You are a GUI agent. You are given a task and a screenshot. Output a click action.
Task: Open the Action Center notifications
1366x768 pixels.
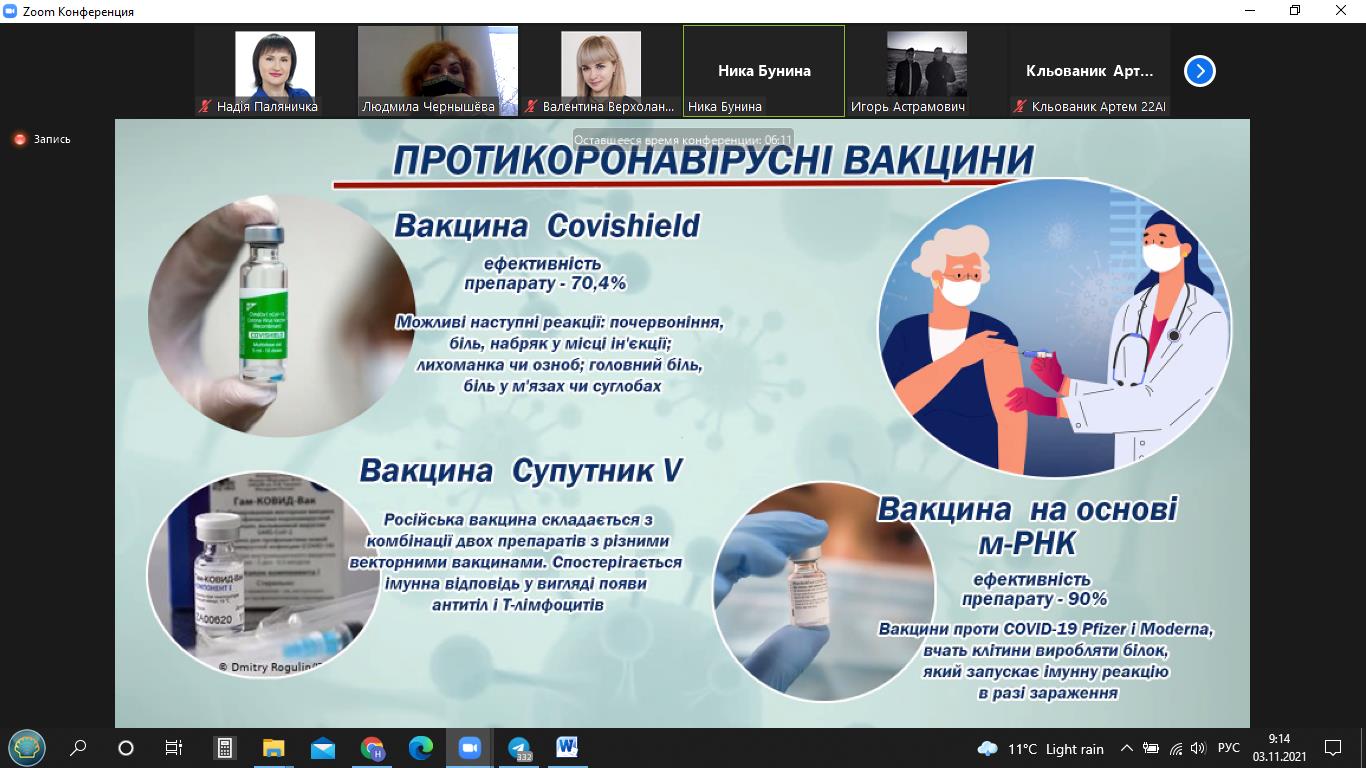(x=1333, y=747)
